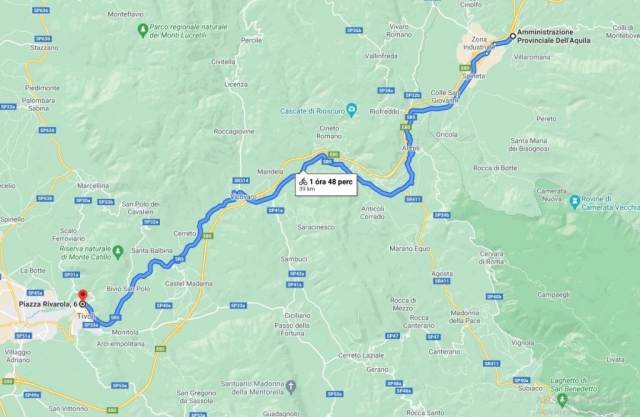Click the red destination pin at Tivoli
The height and width of the screenshot is (417, 640).
[x=83, y=295]
